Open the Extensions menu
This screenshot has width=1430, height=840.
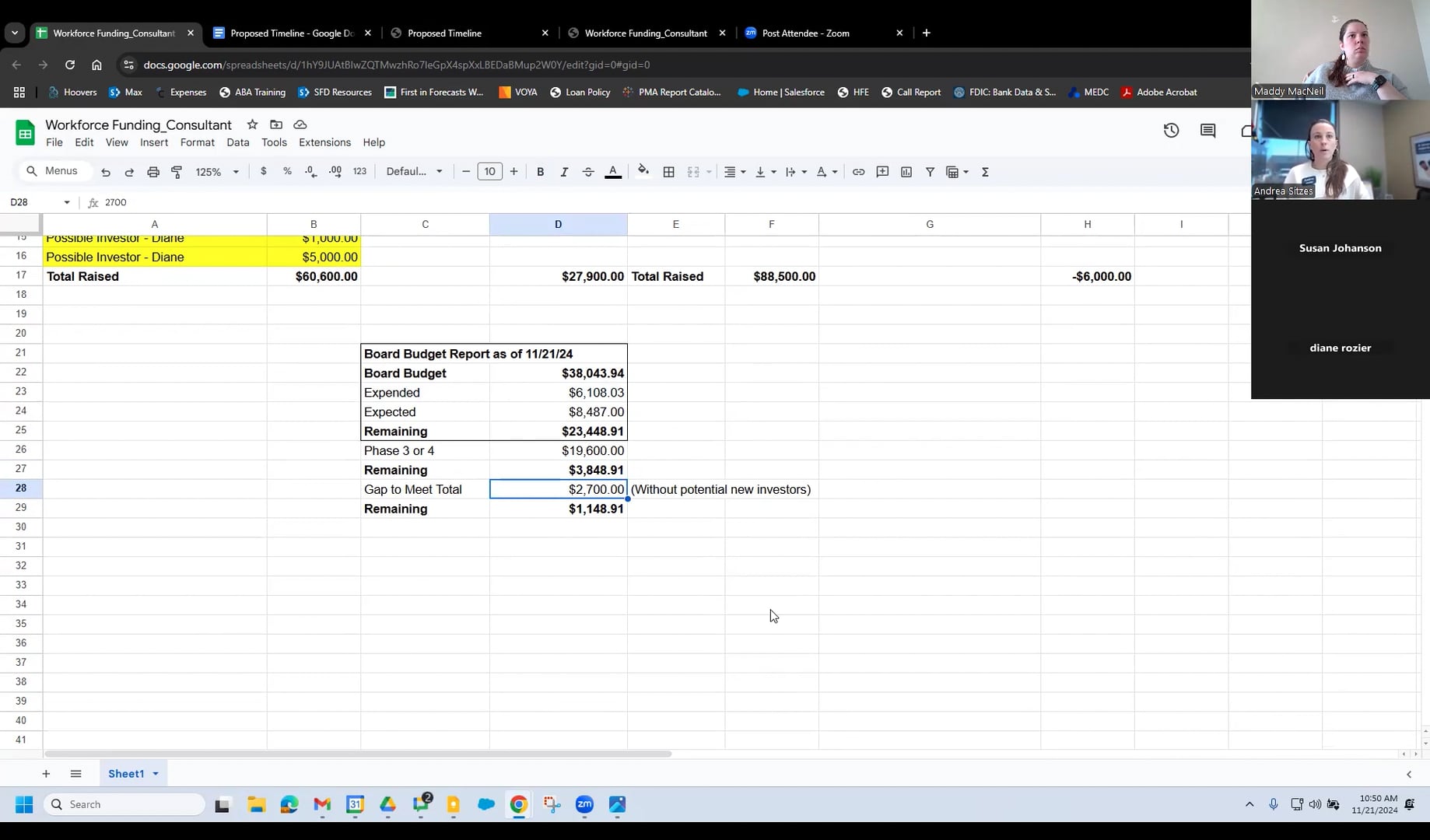click(x=324, y=142)
